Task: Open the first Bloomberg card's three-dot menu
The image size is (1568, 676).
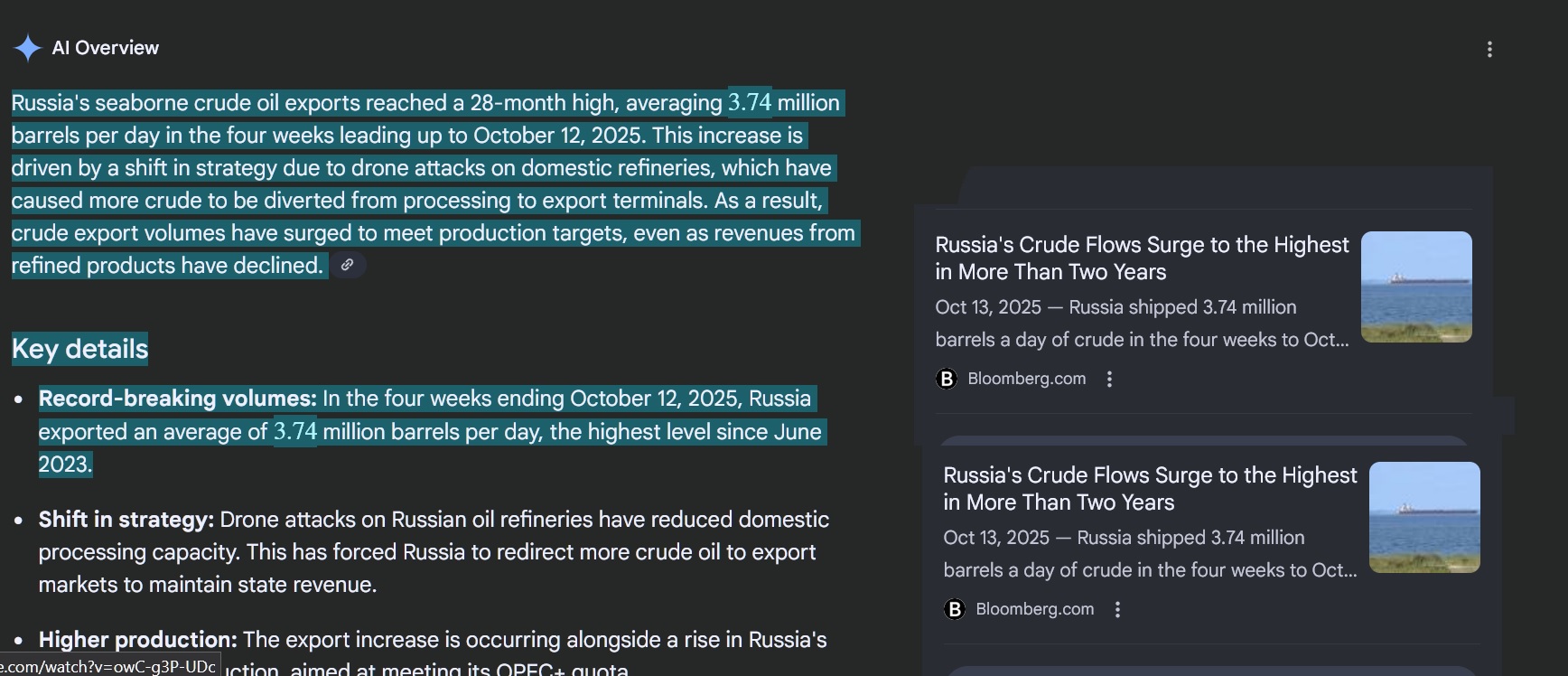Action: coord(1109,380)
